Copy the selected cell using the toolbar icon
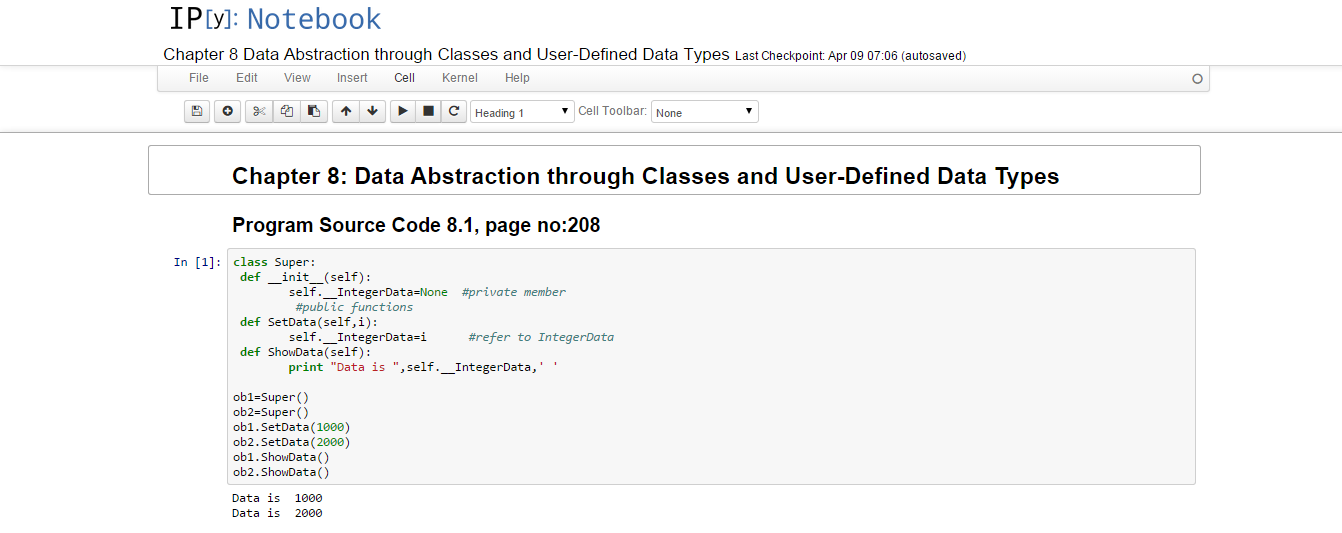This screenshot has height=533, width=1342. tap(287, 111)
